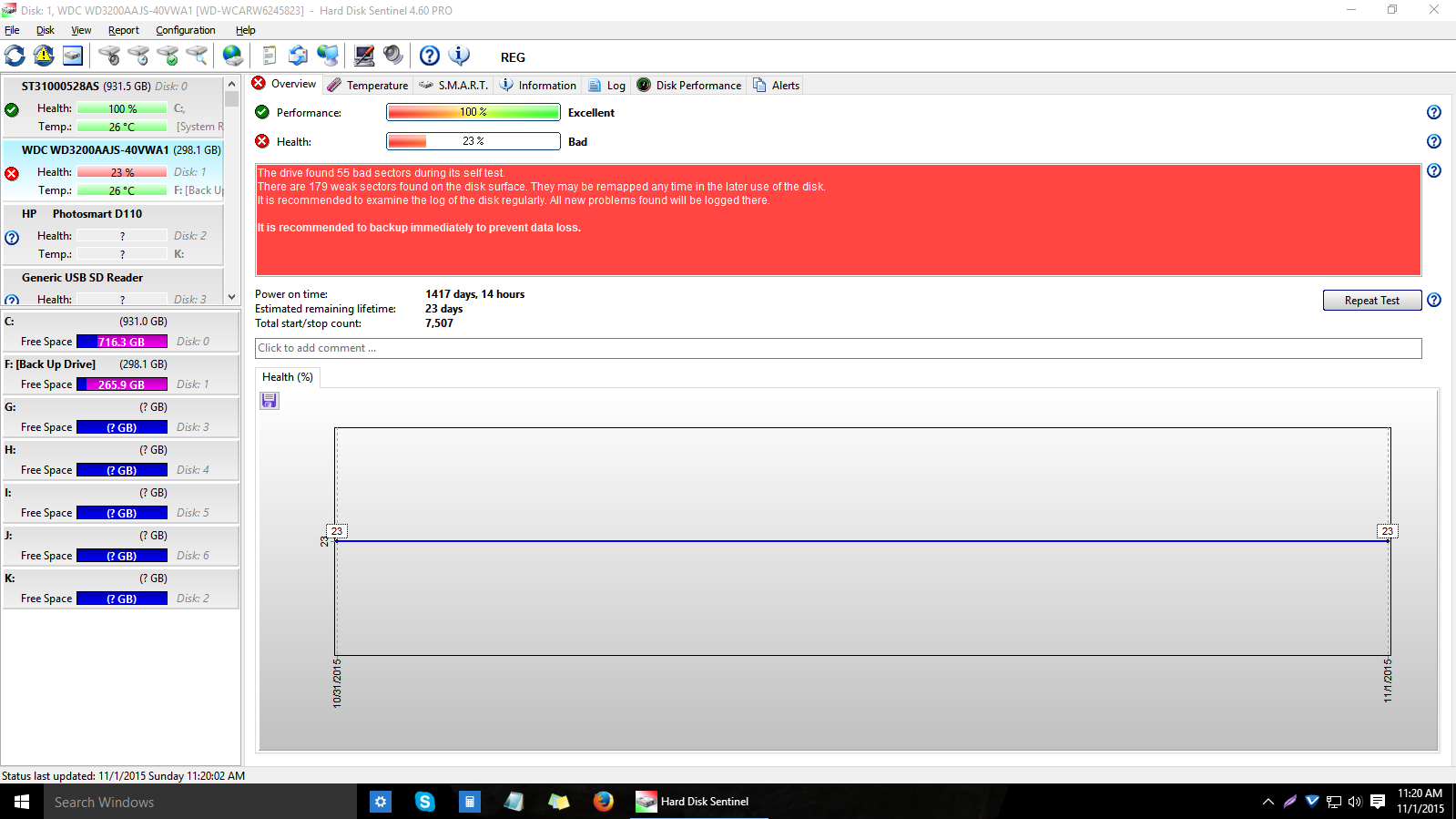Open the Disk menu

click(46, 30)
